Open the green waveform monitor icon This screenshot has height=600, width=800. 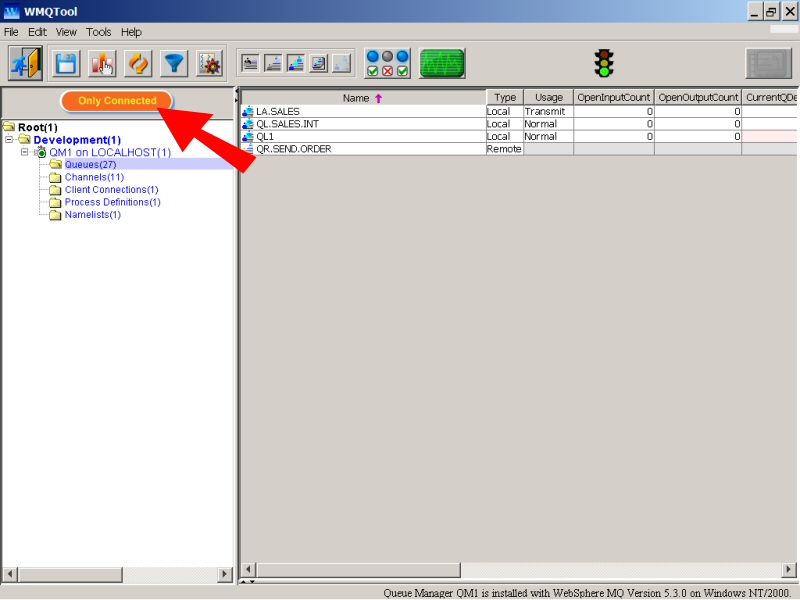click(442, 63)
